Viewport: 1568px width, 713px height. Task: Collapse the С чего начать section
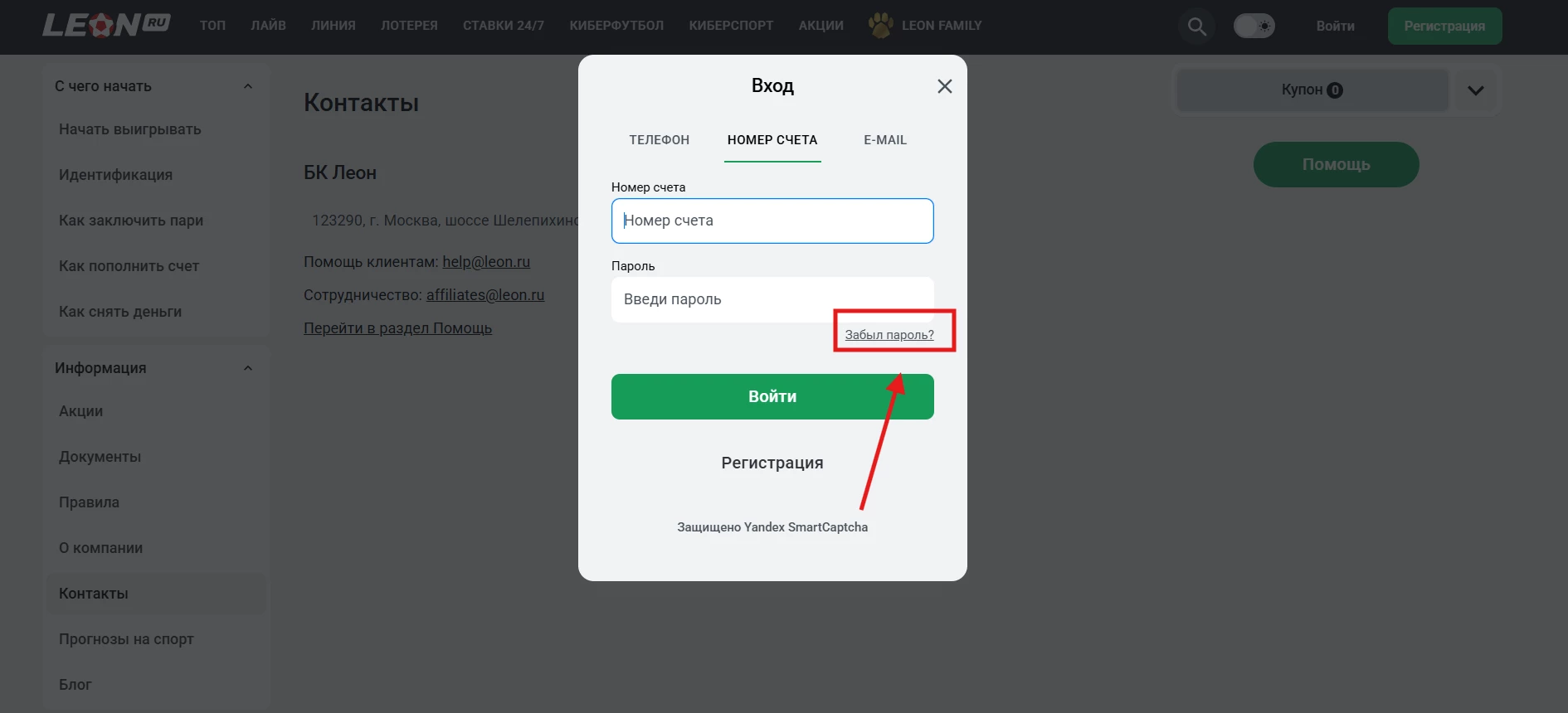click(247, 86)
